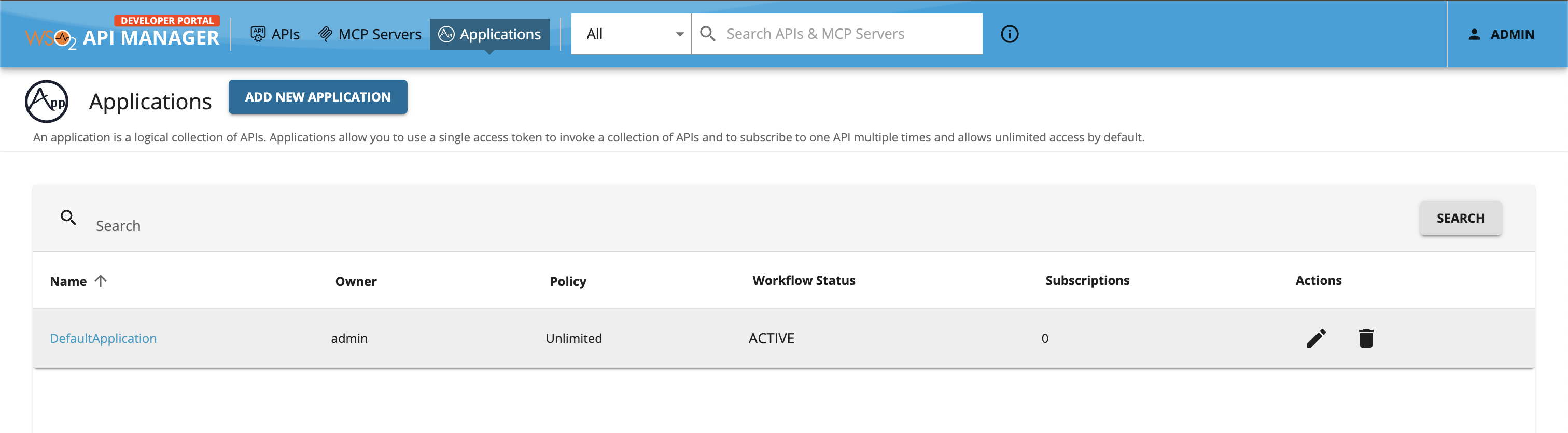1568x433 pixels.
Task: Switch to MCP Servers tab
Action: point(370,34)
